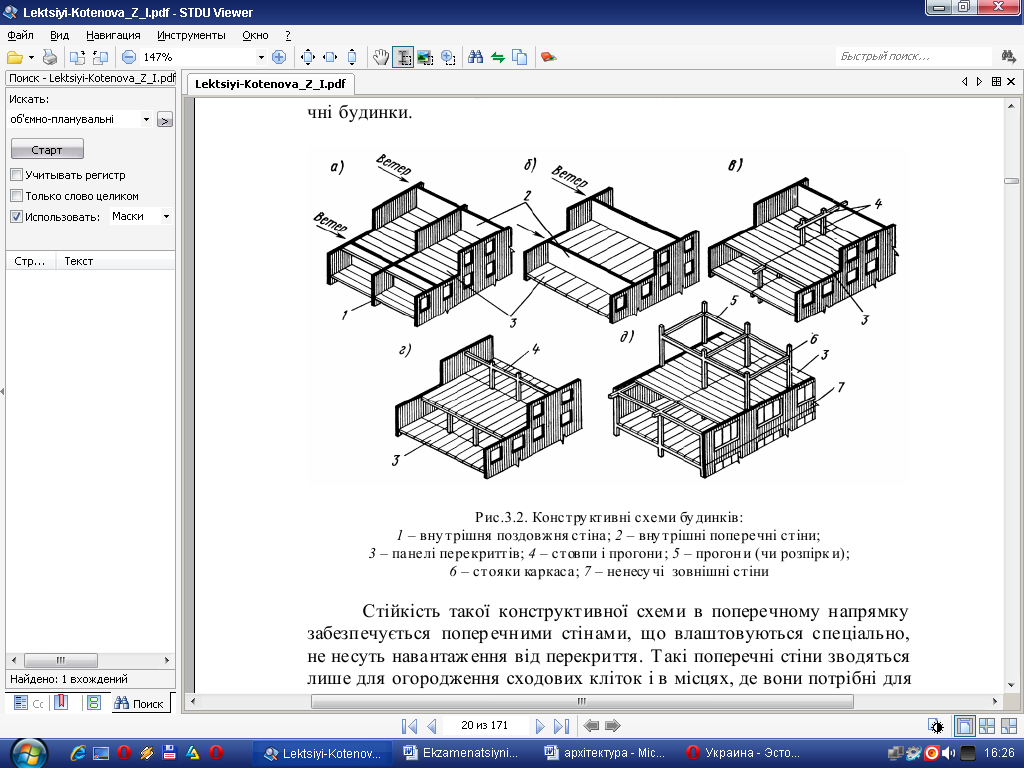Viewport: 1024px width, 768px height.
Task: Click the books library icon in toolbar
Action: click(549, 57)
